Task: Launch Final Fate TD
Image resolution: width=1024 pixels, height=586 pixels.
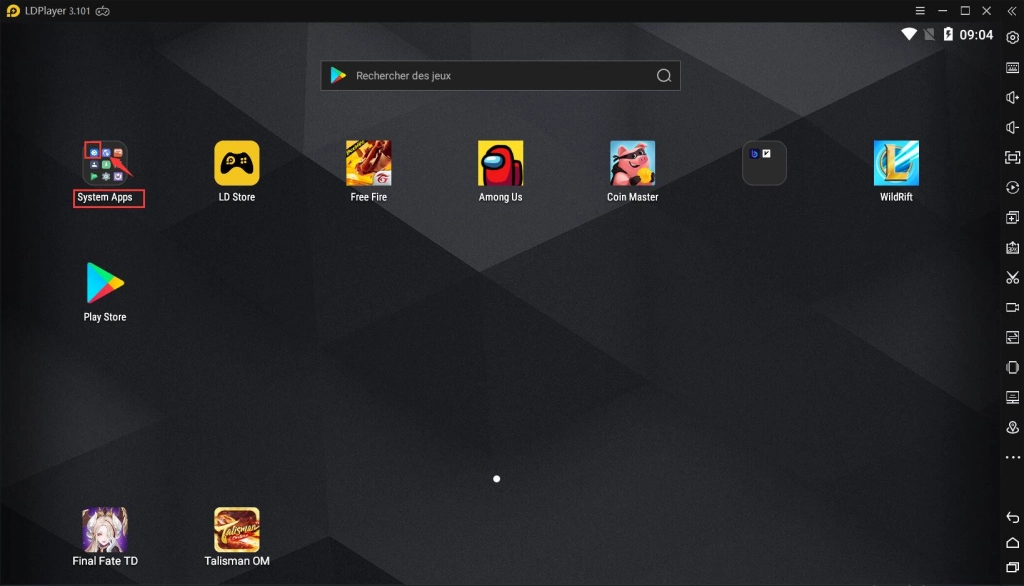Action: click(105, 530)
